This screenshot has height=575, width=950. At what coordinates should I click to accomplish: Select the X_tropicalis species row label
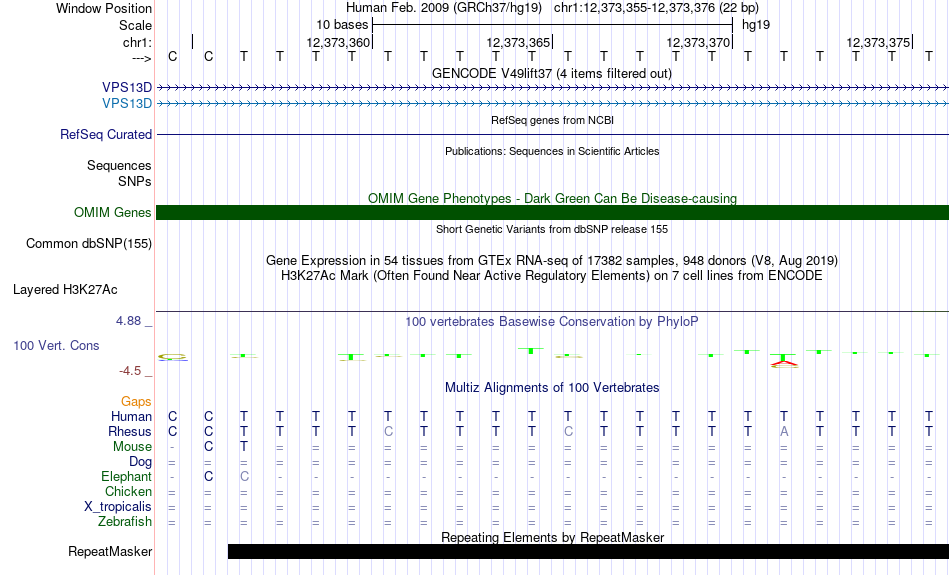click(118, 507)
